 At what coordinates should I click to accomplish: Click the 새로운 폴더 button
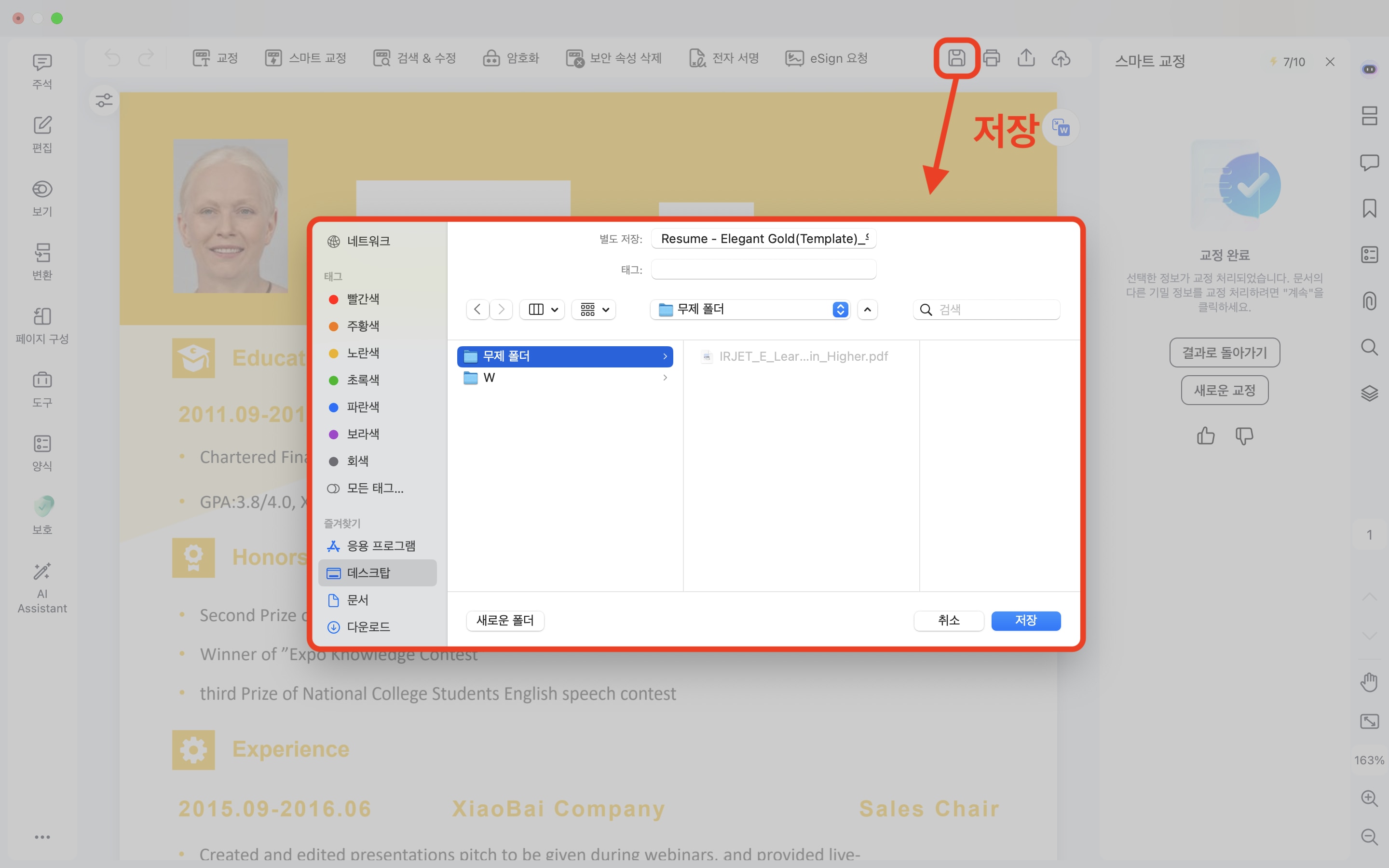click(x=505, y=621)
